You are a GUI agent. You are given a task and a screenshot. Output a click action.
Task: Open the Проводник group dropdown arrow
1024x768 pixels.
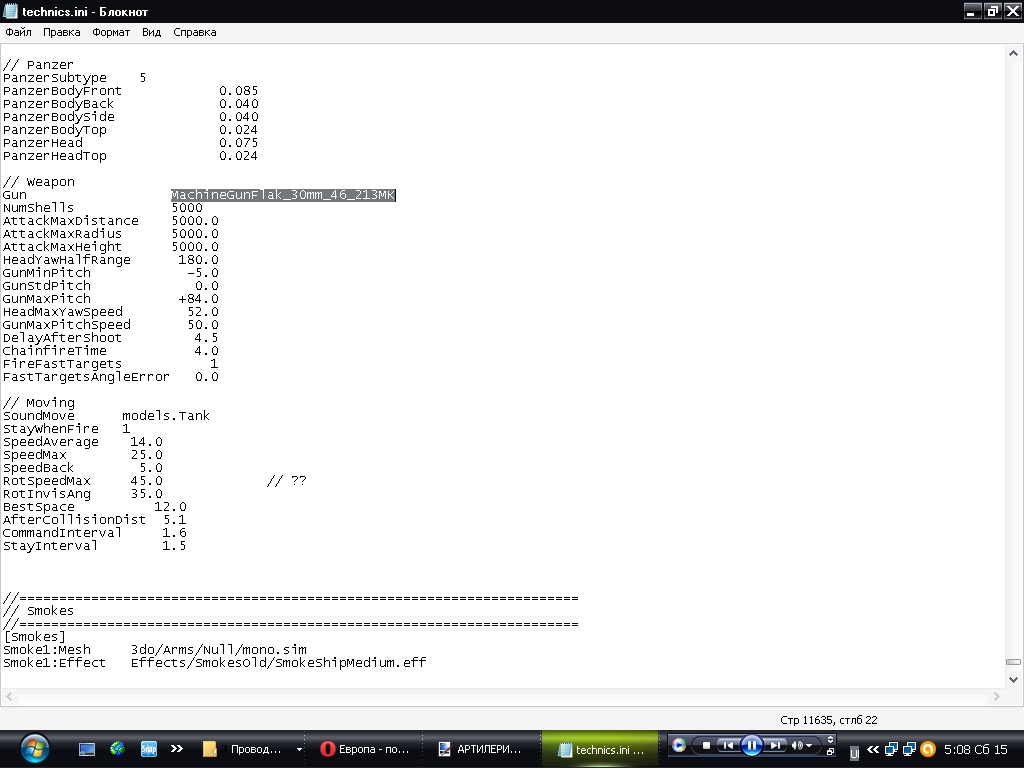(x=299, y=749)
